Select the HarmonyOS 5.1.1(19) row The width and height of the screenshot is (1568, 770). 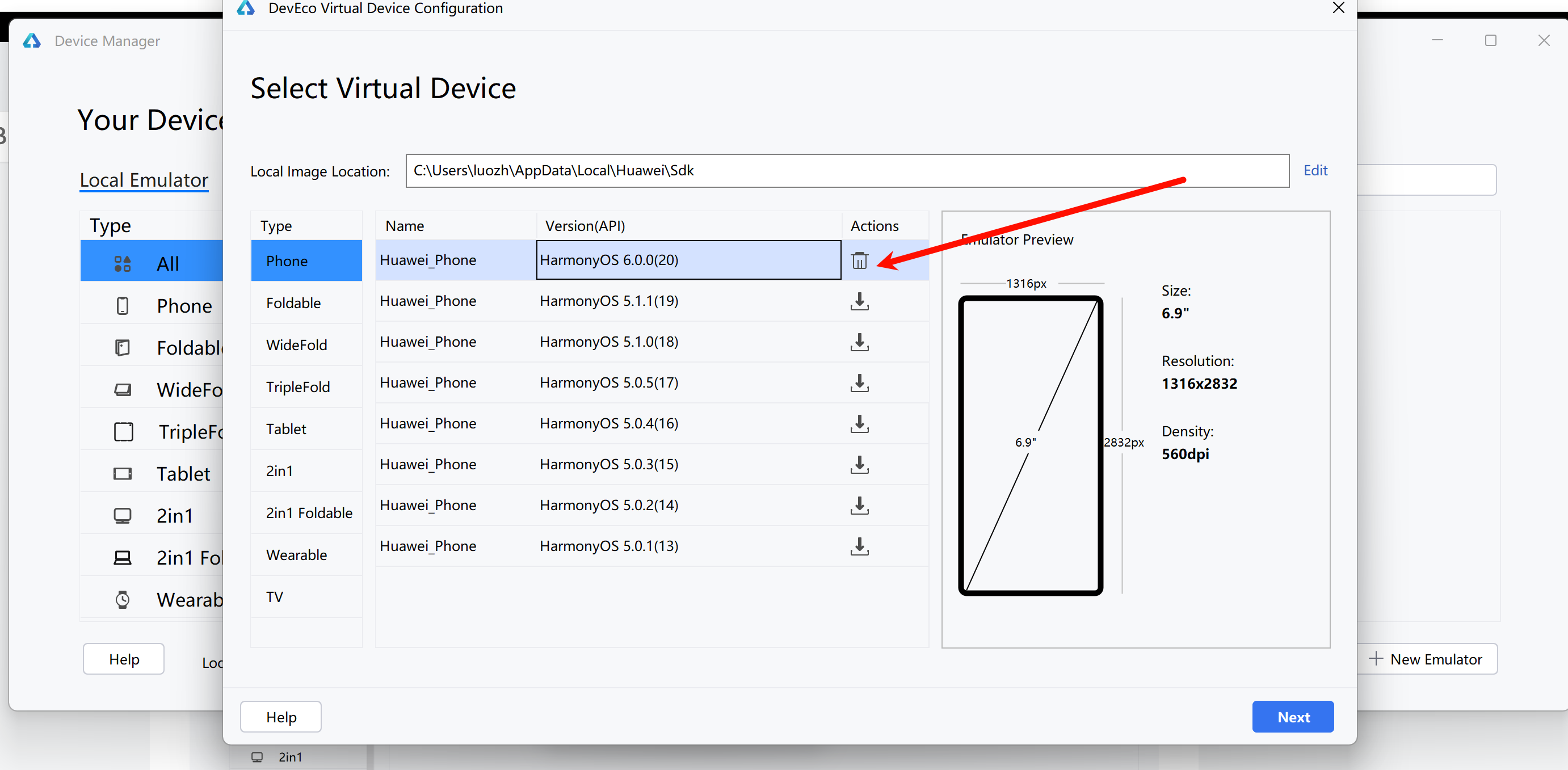(x=609, y=301)
